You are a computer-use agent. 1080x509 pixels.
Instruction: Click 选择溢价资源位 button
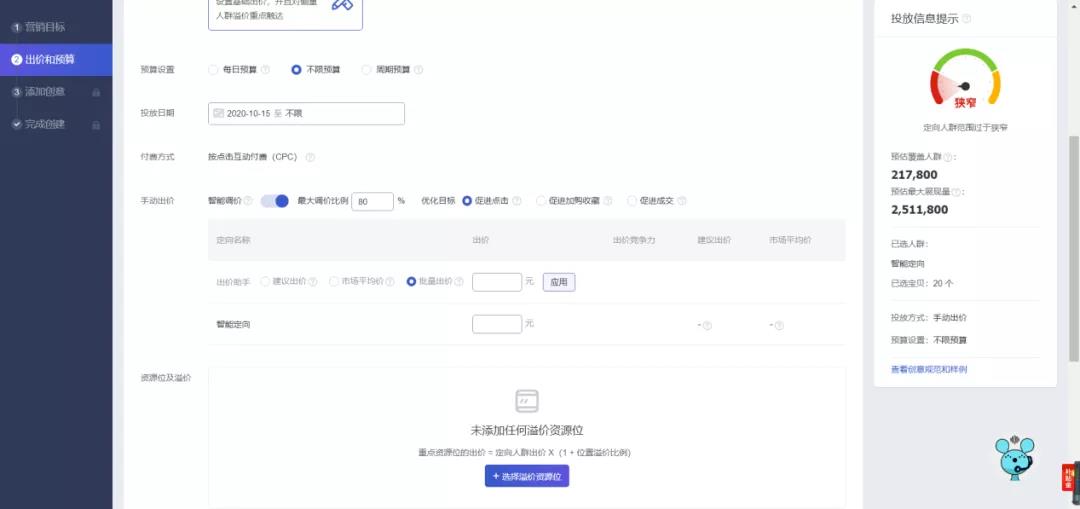click(527, 476)
